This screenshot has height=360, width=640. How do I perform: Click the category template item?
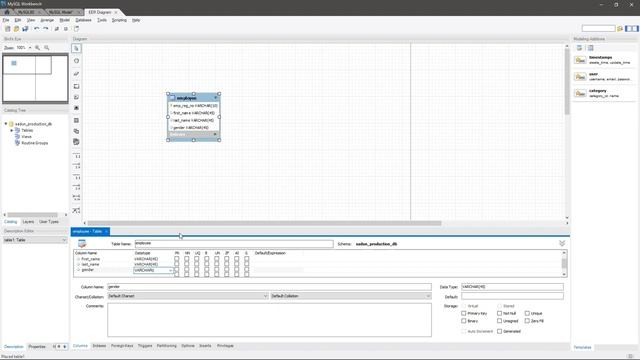coord(604,93)
